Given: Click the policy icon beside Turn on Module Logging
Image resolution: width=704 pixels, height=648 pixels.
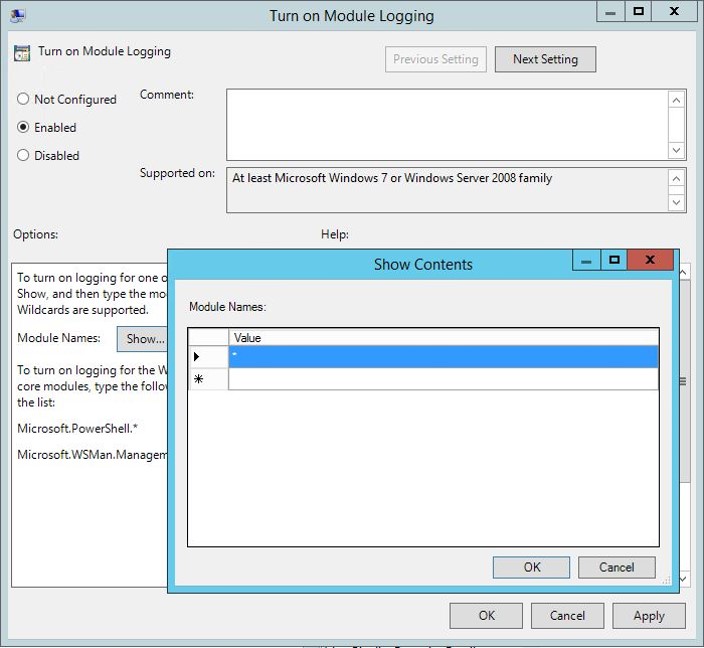Looking at the screenshot, I should point(22,52).
